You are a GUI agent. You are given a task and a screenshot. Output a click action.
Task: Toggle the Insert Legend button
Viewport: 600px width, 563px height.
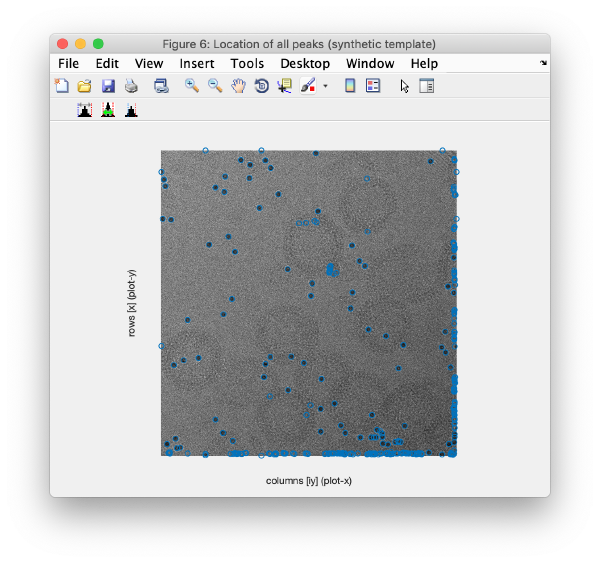(x=373, y=86)
